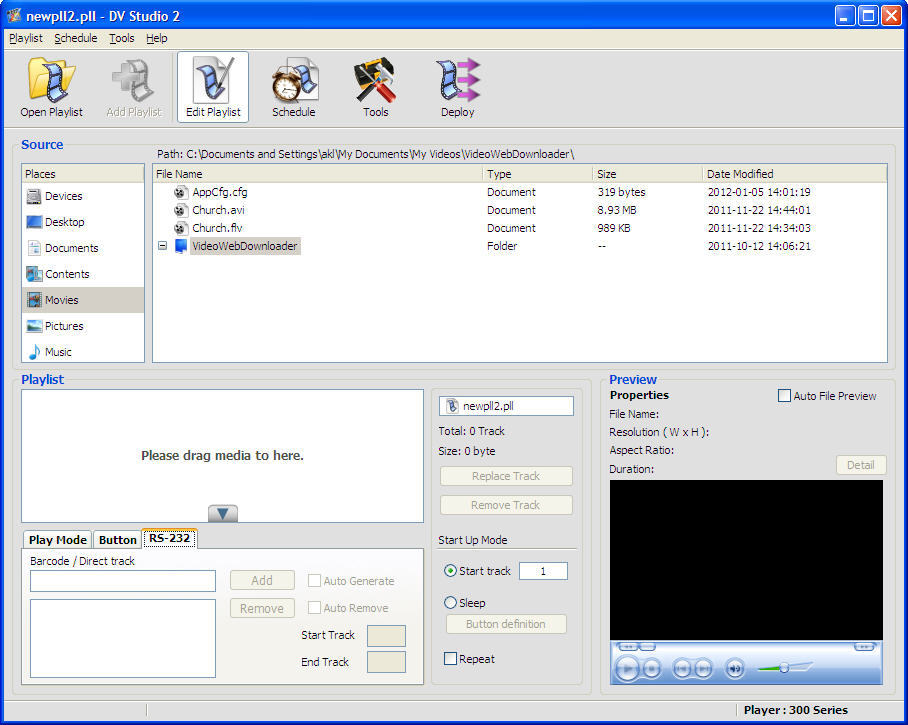This screenshot has height=725, width=908.
Task: Skip to previous in preview player
Action: pos(682,669)
